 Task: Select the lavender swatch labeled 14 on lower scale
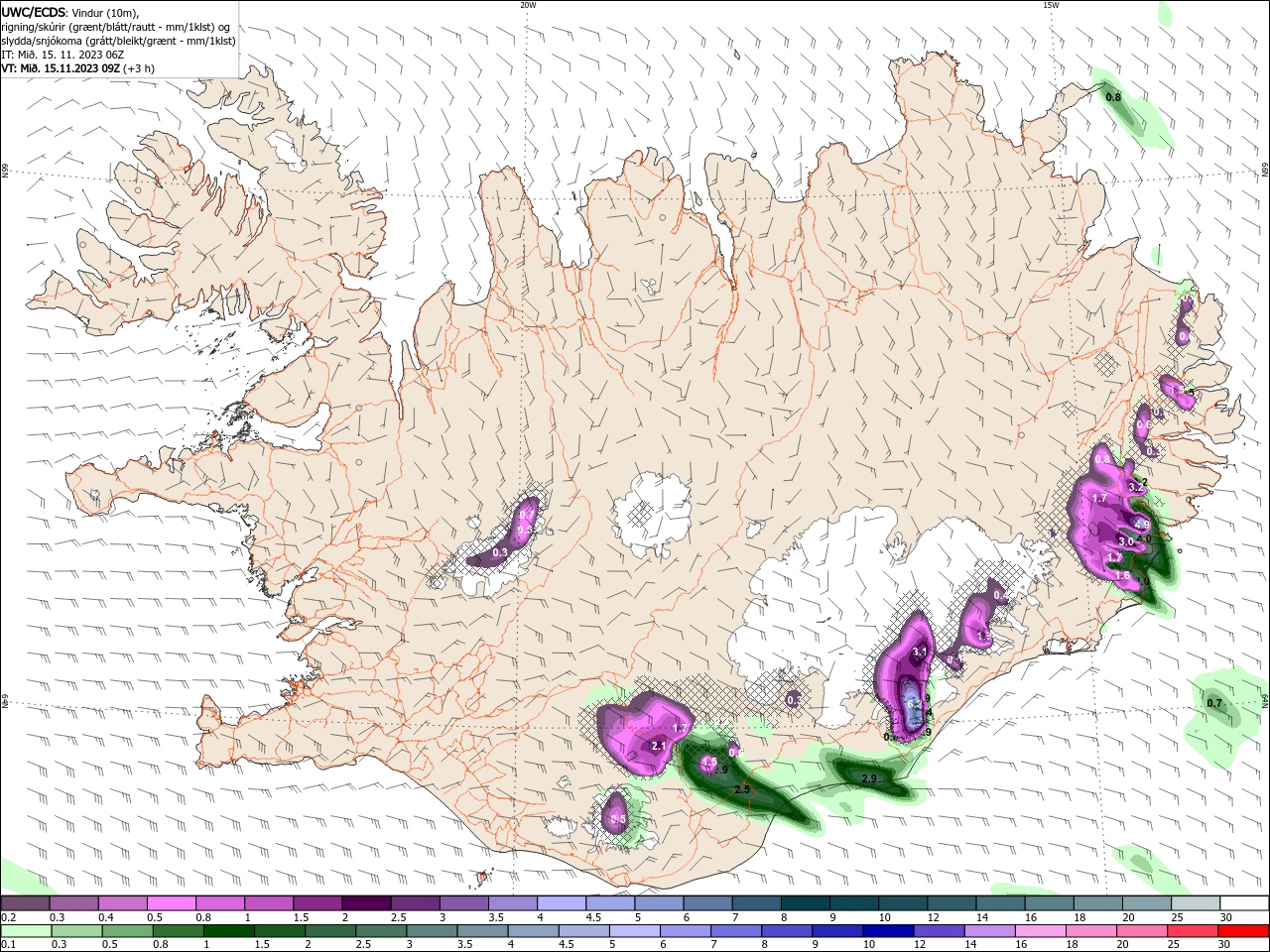point(989,931)
